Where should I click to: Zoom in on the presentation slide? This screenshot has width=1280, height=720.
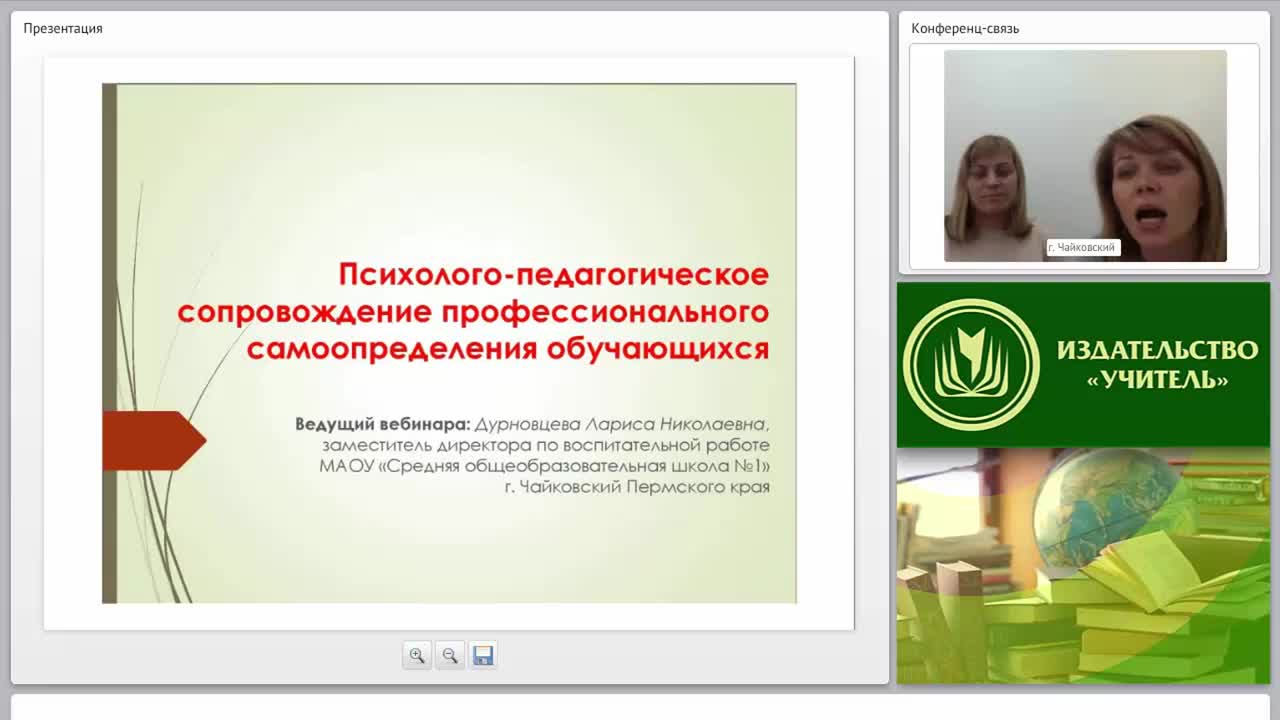417,655
